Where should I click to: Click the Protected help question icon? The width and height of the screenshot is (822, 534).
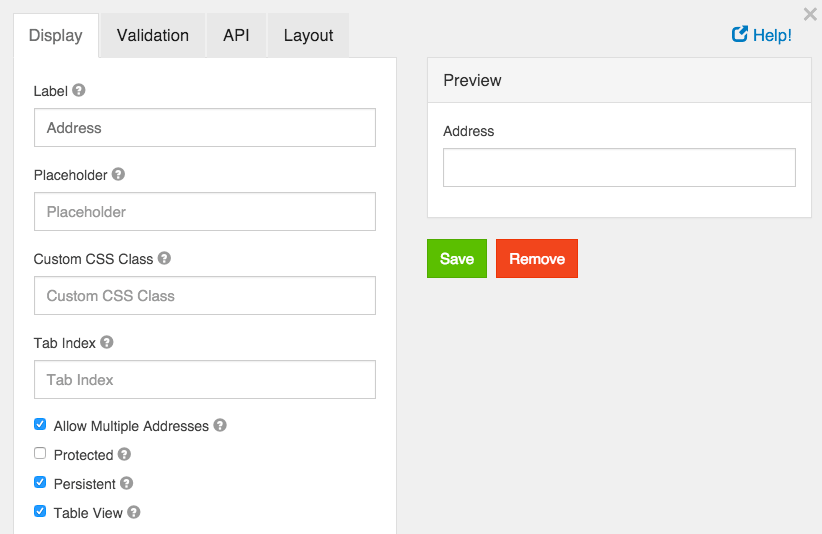tap(124, 454)
